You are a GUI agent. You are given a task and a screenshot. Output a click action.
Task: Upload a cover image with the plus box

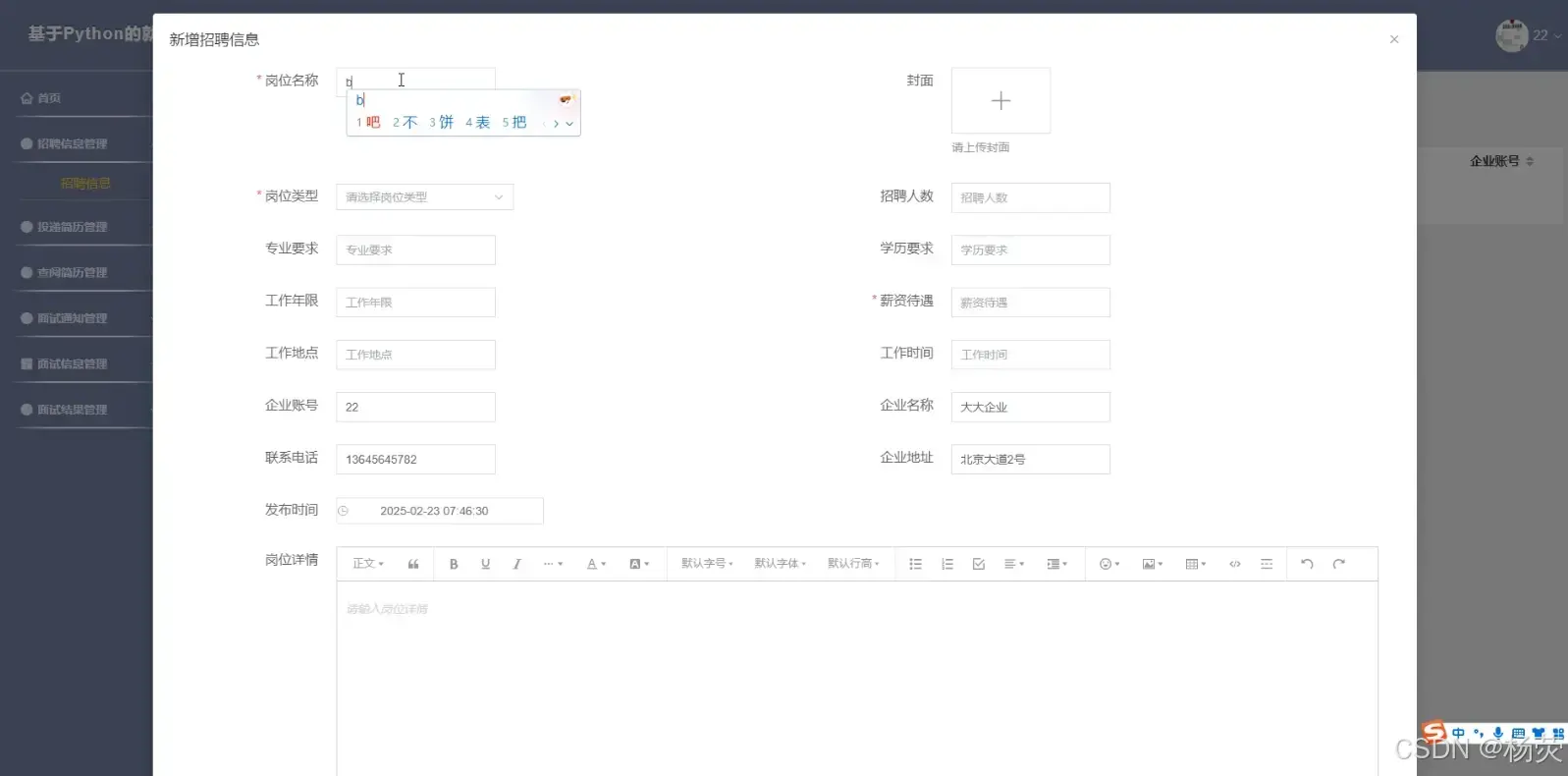(1000, 100)
